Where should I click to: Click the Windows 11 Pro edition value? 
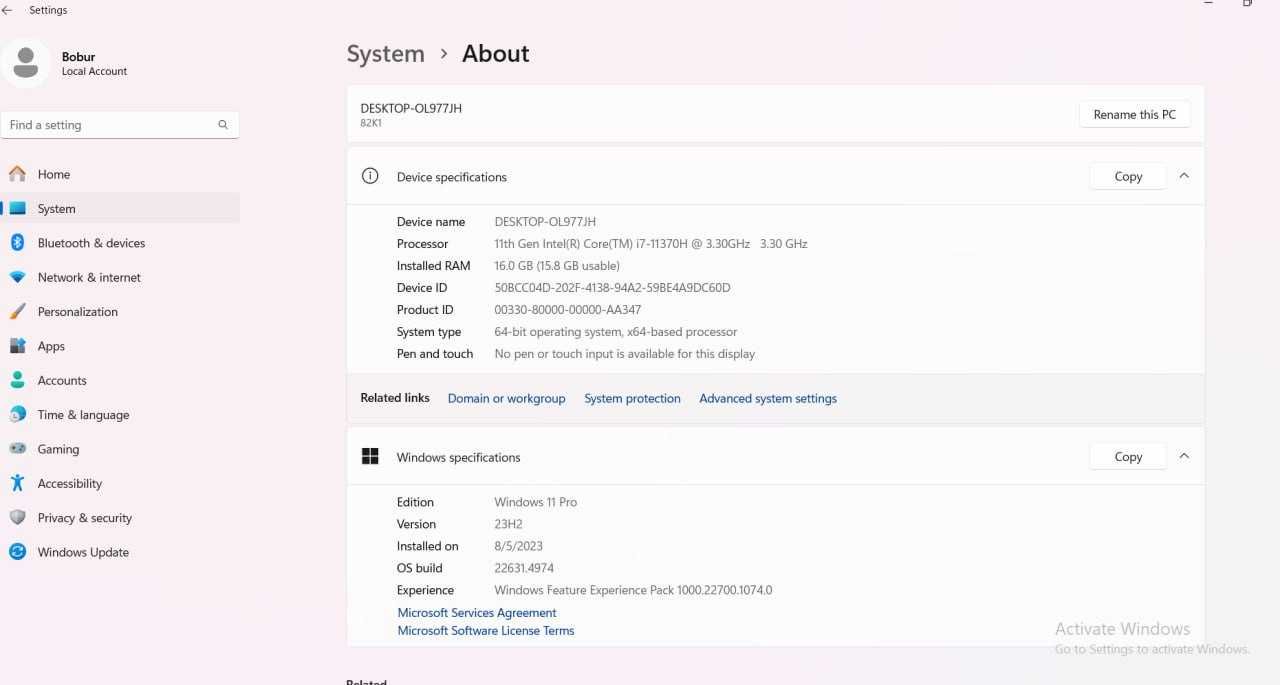[x=535, y=502]
